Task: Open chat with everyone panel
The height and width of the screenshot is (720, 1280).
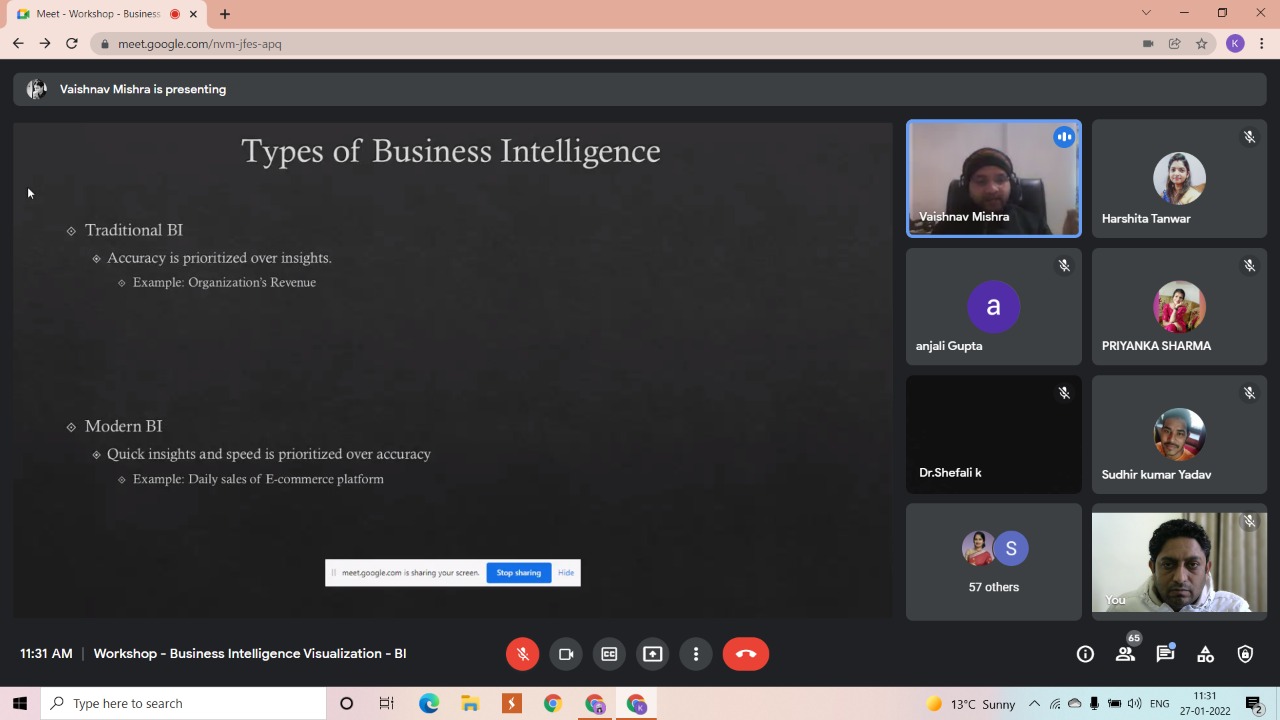Action: [1165, 654]
